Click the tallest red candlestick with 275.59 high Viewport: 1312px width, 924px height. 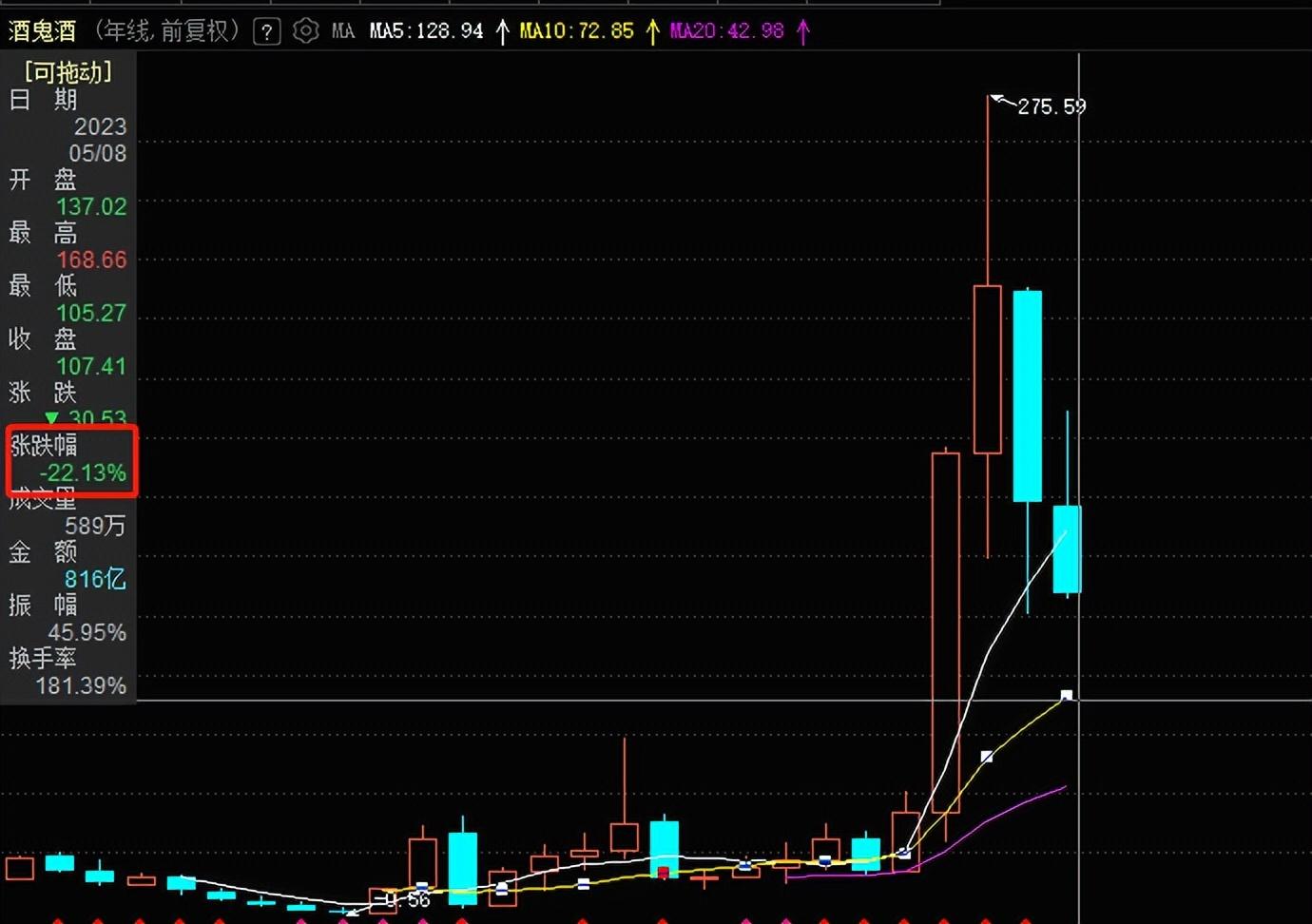pyautogui.click(x=988, y=369)
